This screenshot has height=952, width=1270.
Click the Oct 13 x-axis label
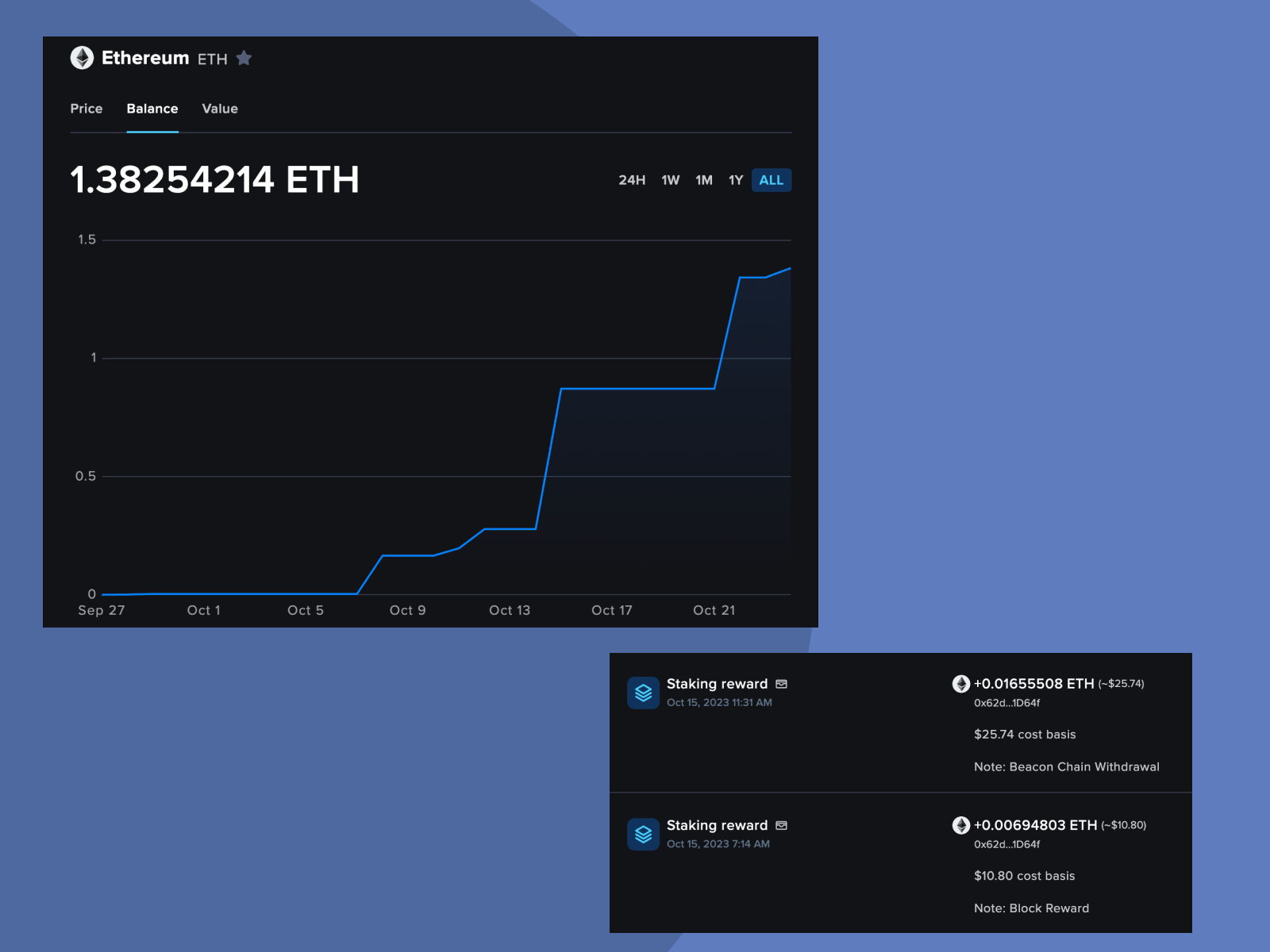[510, 610]
